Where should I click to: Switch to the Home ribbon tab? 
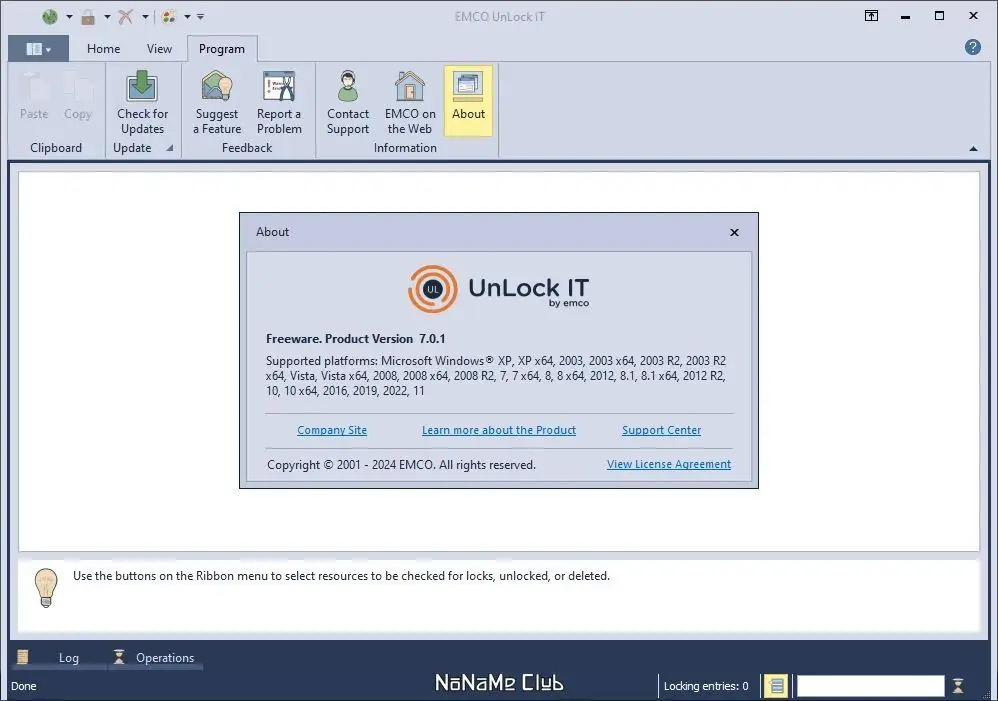(x=103, y=49)
